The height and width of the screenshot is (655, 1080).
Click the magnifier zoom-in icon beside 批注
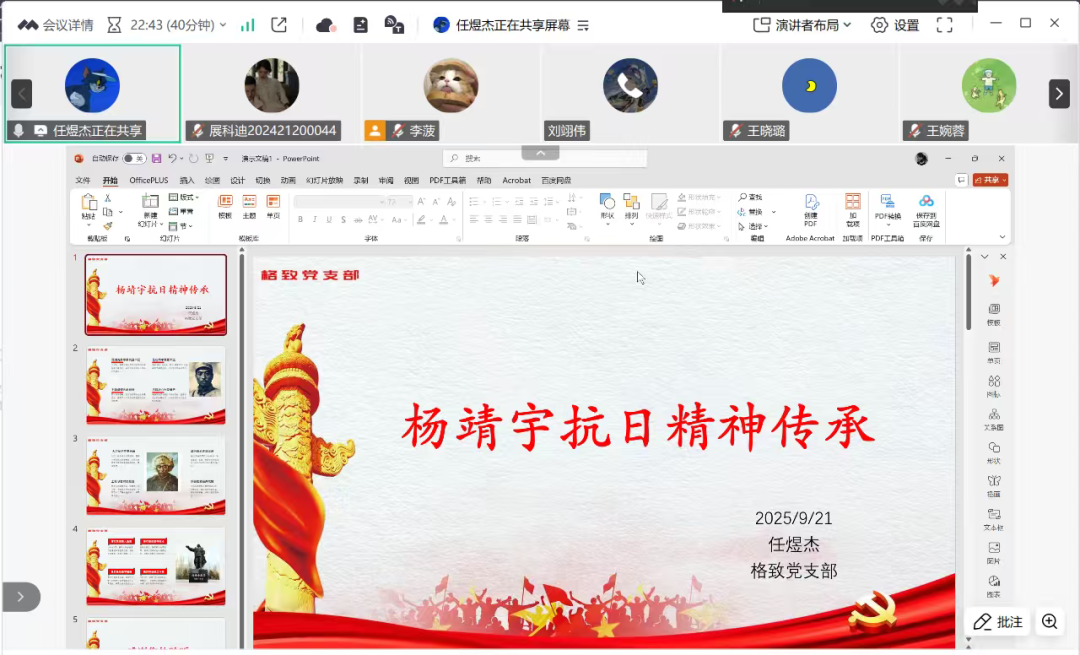pyautogui.click(x=1049, y=621)
